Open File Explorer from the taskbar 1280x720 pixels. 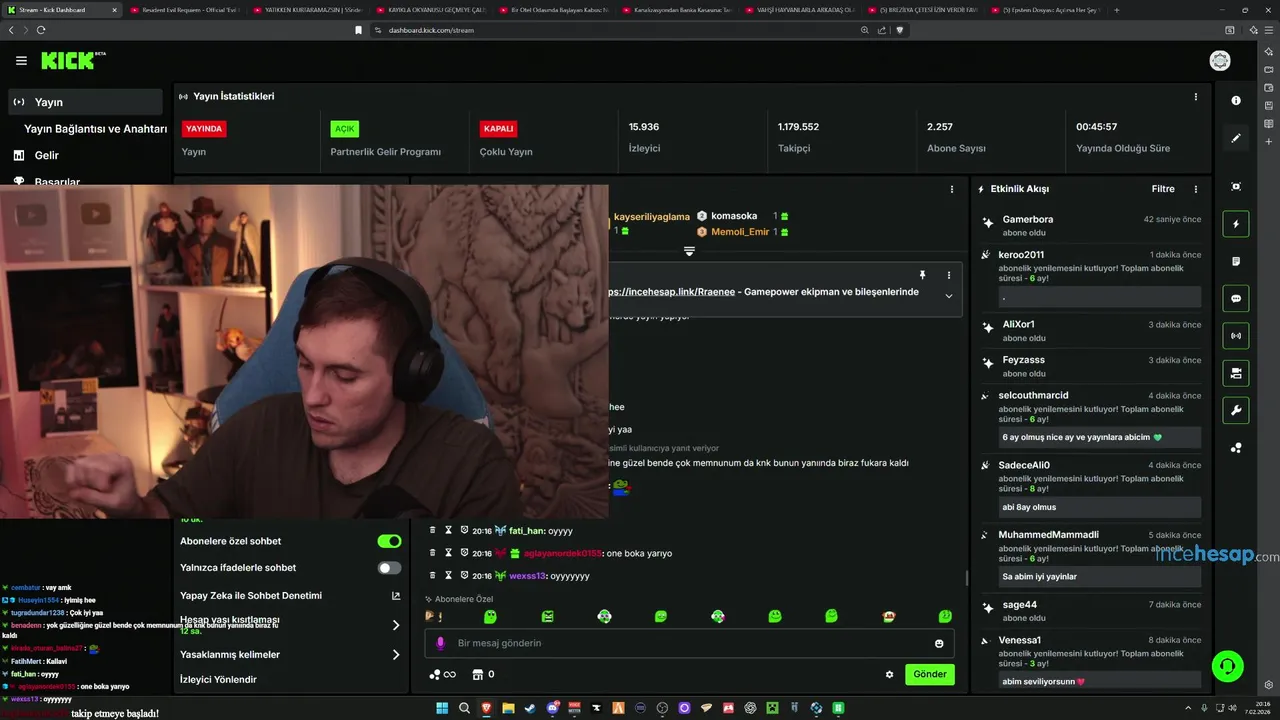click(508, 708)
